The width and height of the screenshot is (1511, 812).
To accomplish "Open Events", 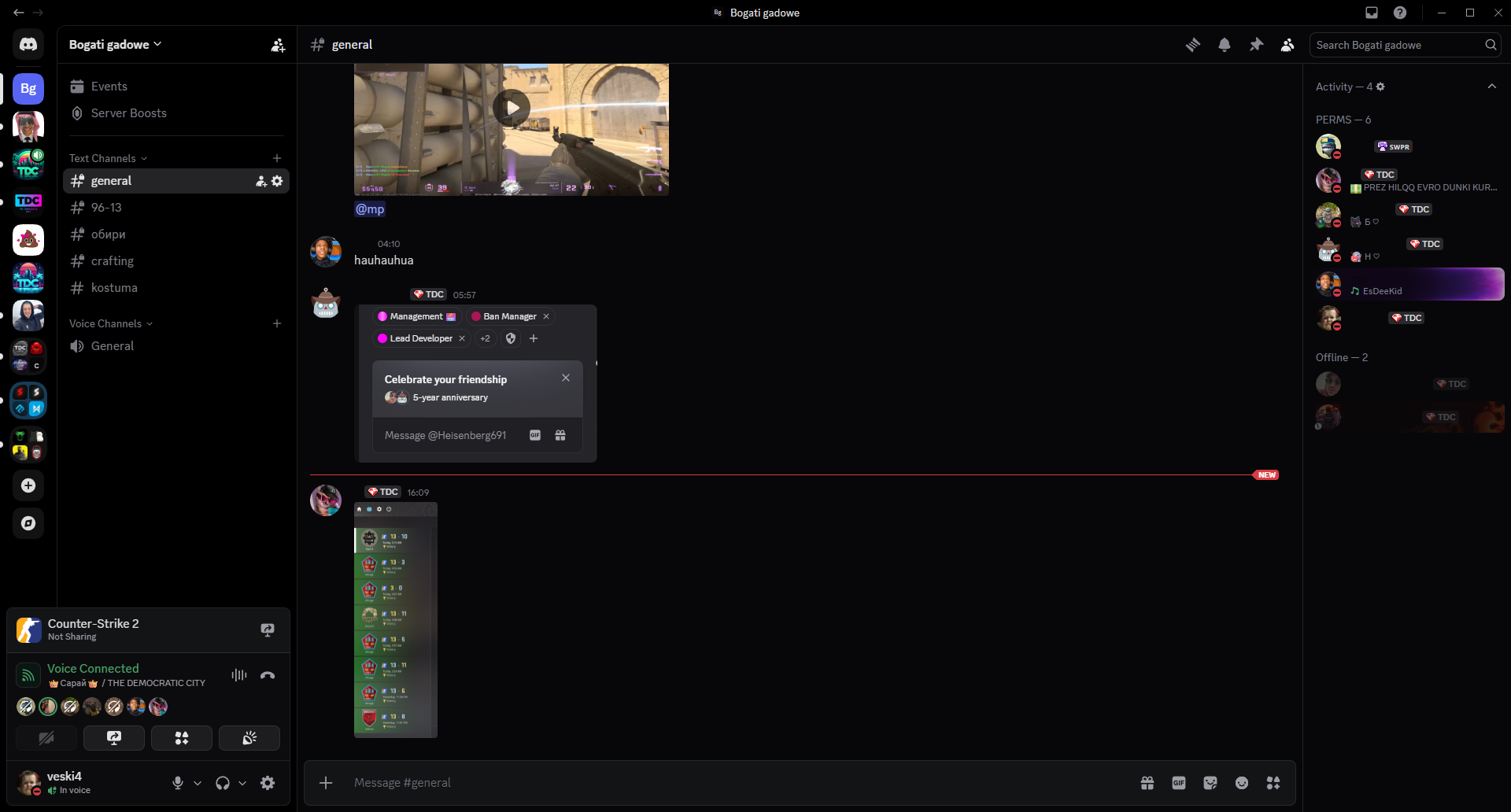I will [x=176, y=87].
